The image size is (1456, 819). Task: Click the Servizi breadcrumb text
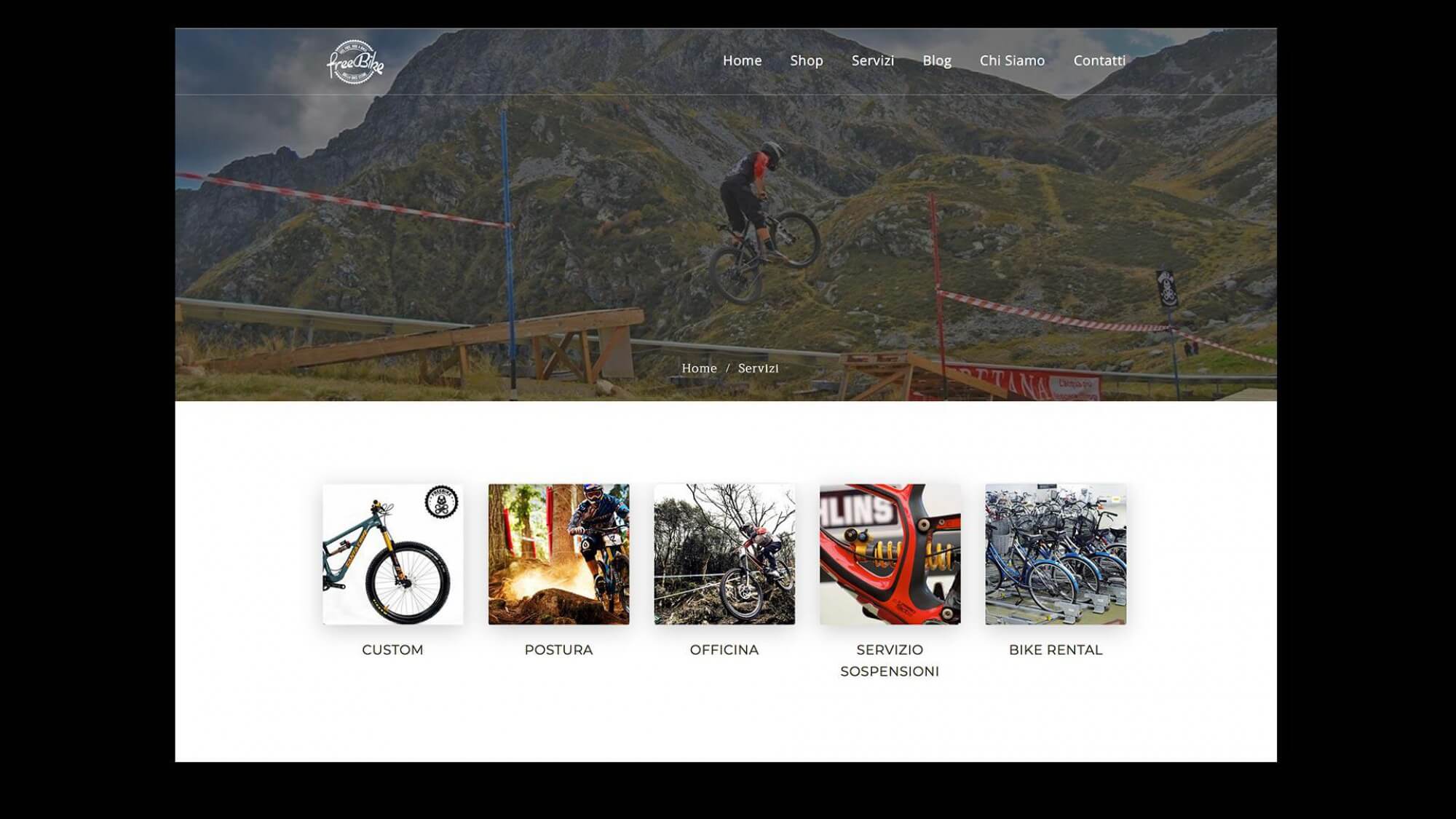[x=759, y=368]
